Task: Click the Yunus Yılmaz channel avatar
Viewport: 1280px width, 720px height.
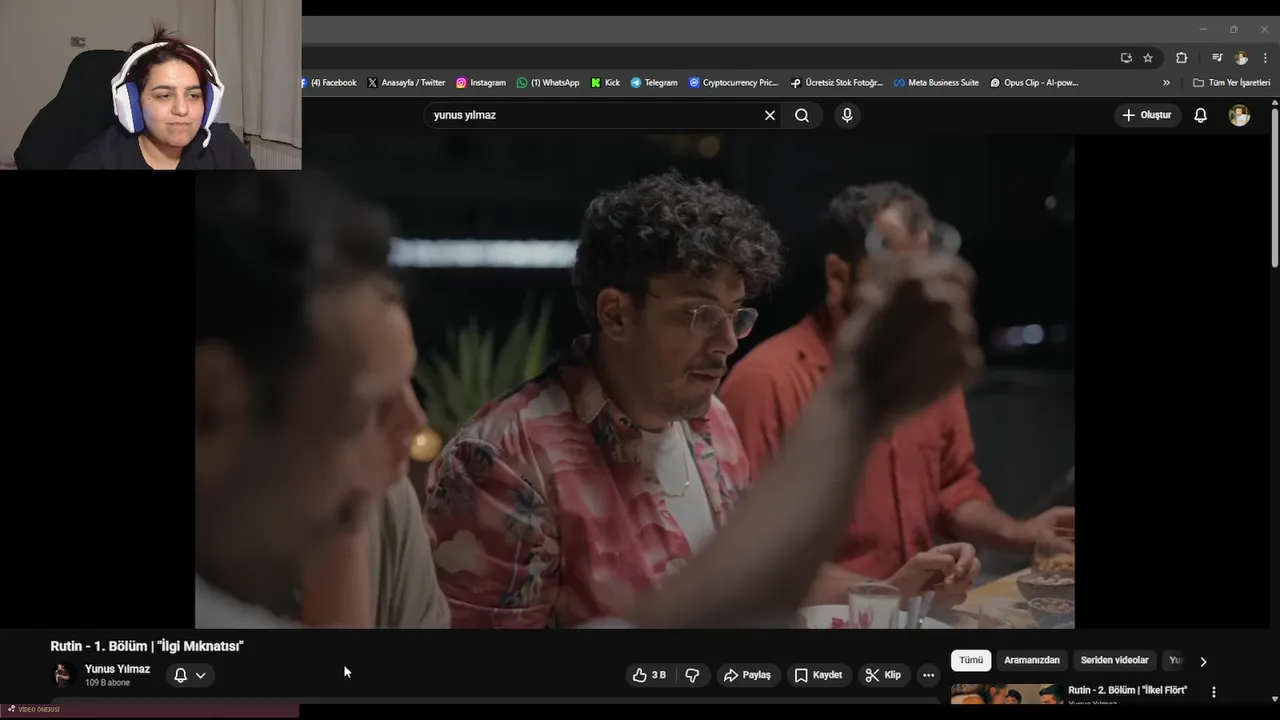Action: (x=63, y=675)
